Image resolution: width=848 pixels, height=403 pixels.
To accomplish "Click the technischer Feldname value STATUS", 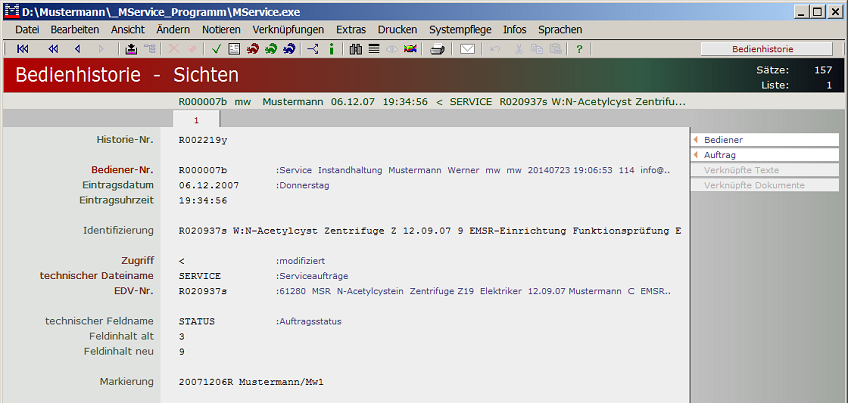I will pos(197,321).
